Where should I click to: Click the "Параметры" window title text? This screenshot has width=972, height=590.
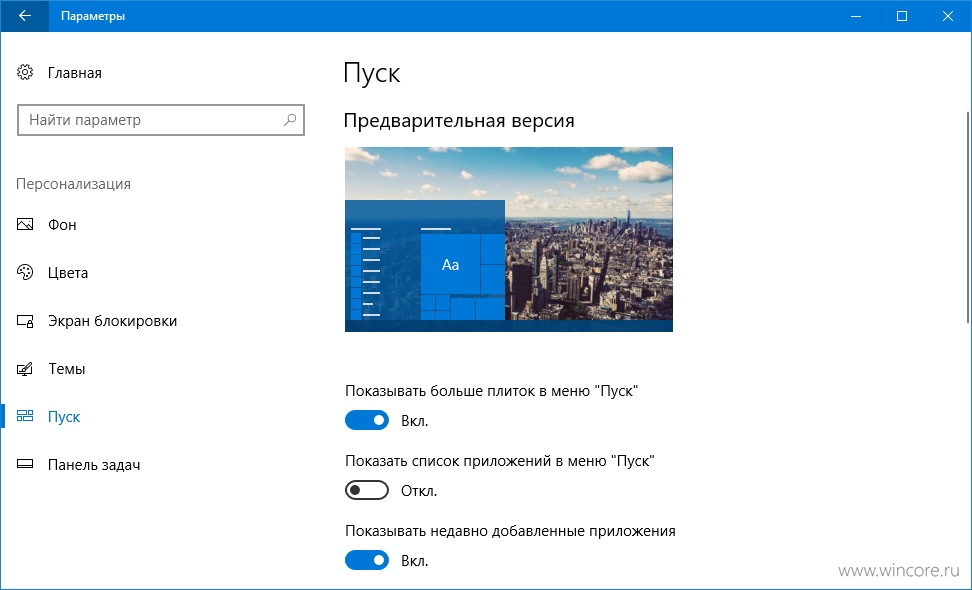click(x=93, y=16)
